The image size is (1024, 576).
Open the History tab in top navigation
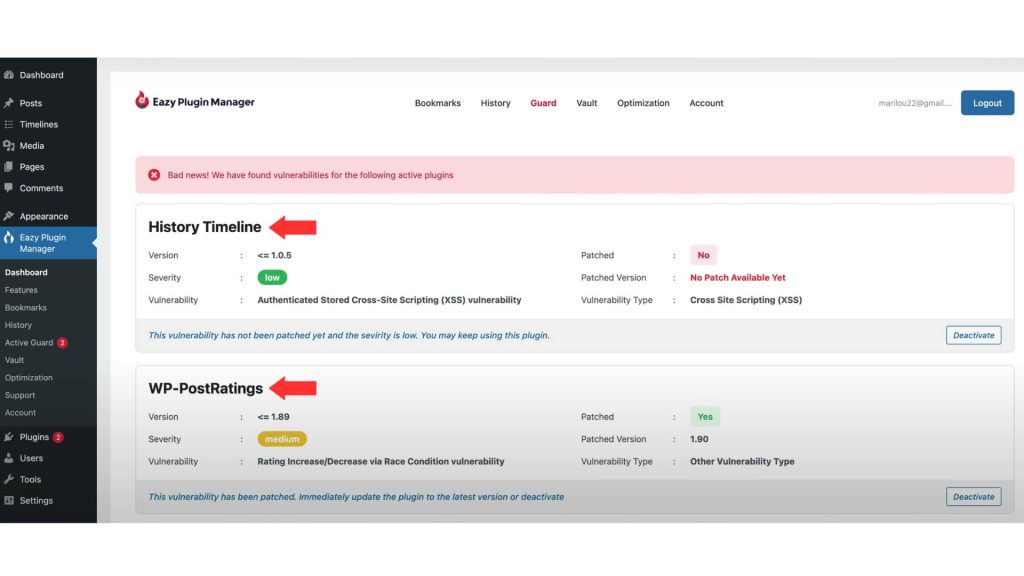point(496,103)
